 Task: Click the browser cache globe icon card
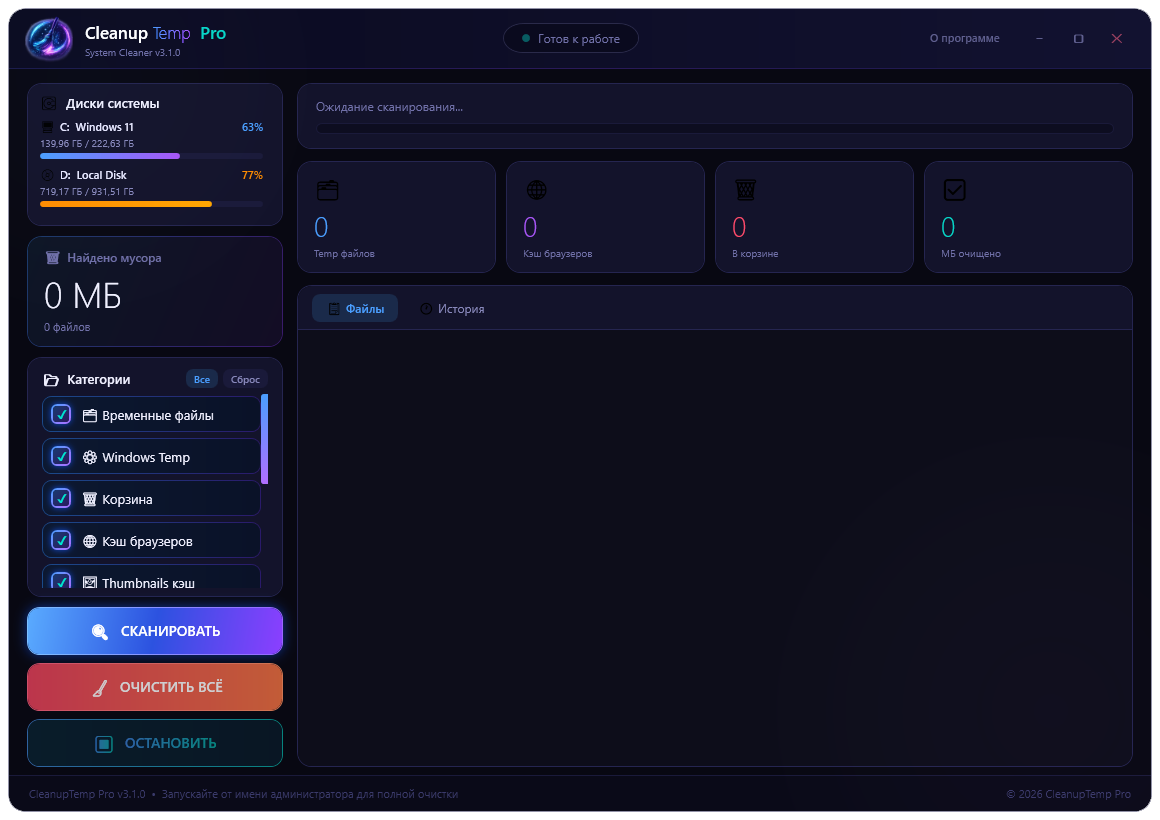click(536, 190)
